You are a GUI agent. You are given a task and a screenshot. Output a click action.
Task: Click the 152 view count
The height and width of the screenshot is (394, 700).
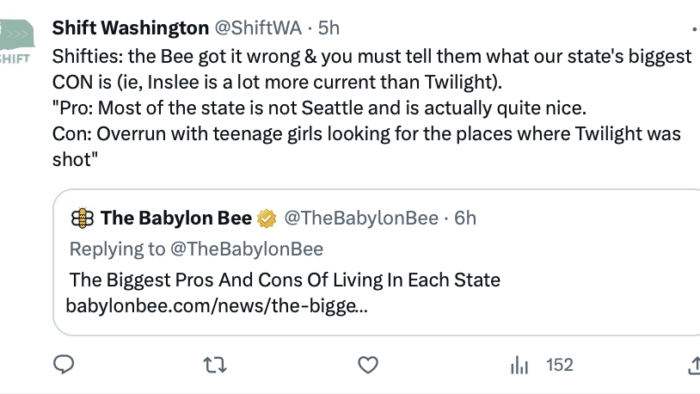click(559, 365)
